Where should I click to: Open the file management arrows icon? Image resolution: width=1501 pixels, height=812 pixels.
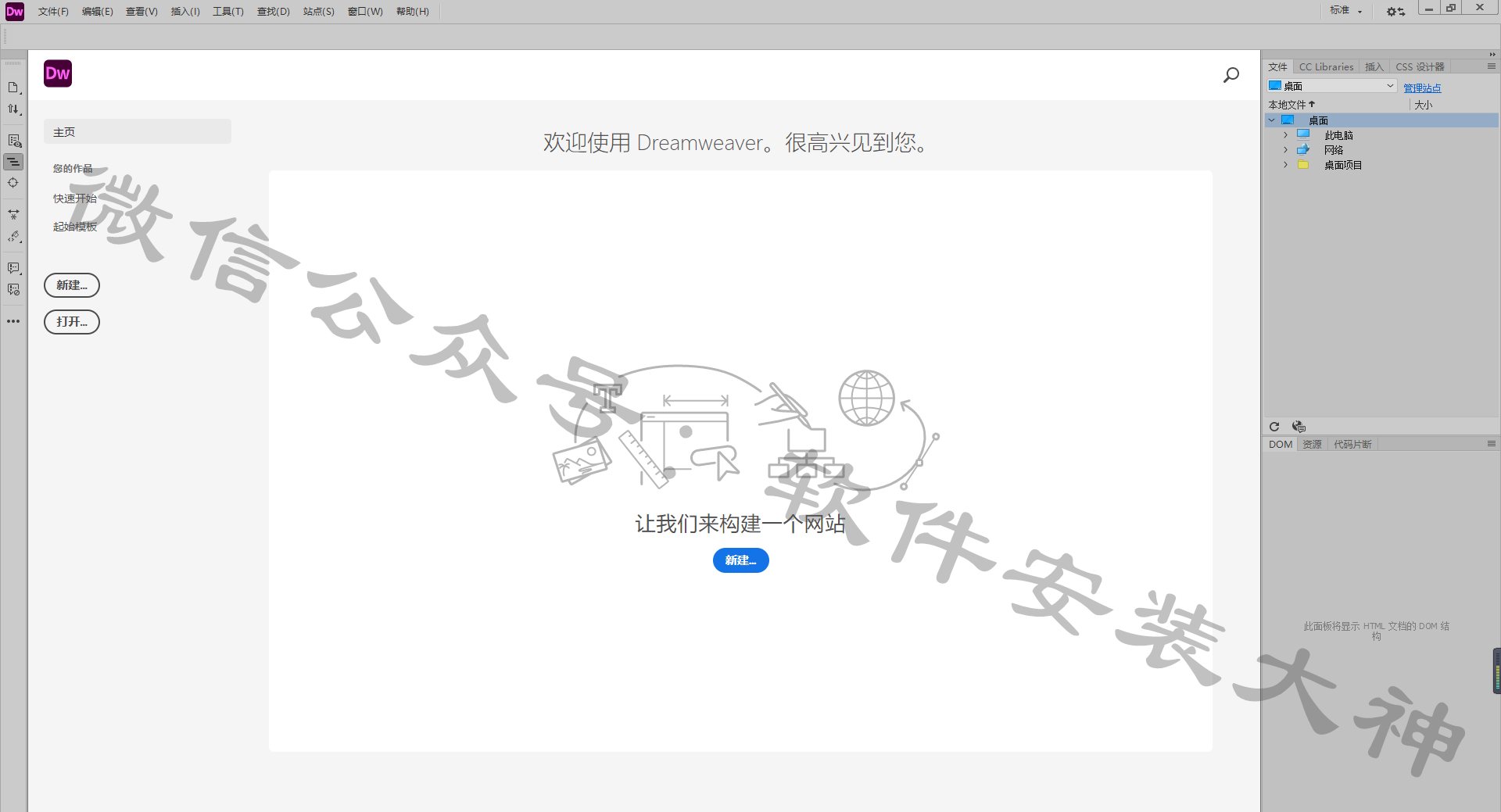tap(13, 109)
